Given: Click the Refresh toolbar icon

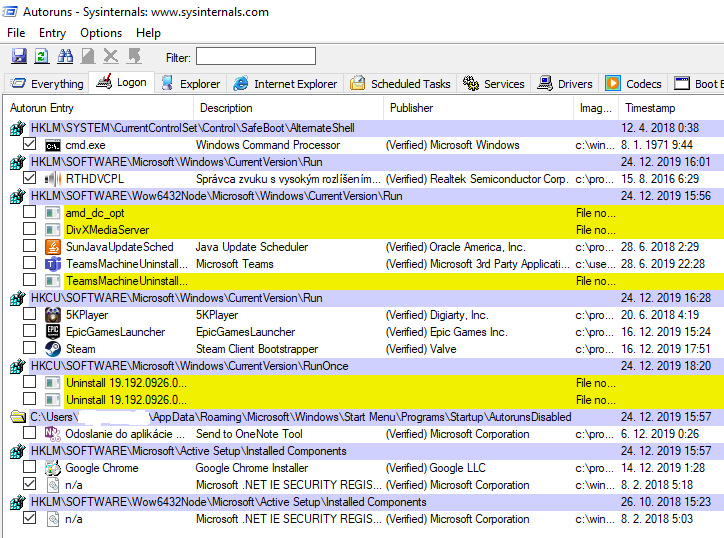Looking at the screenshot, I should 42,57.
